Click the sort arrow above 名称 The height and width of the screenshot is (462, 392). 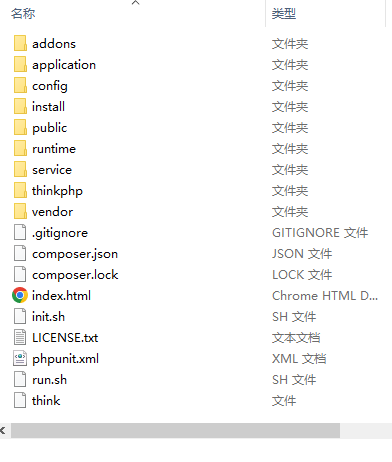(x=135, y=3)
